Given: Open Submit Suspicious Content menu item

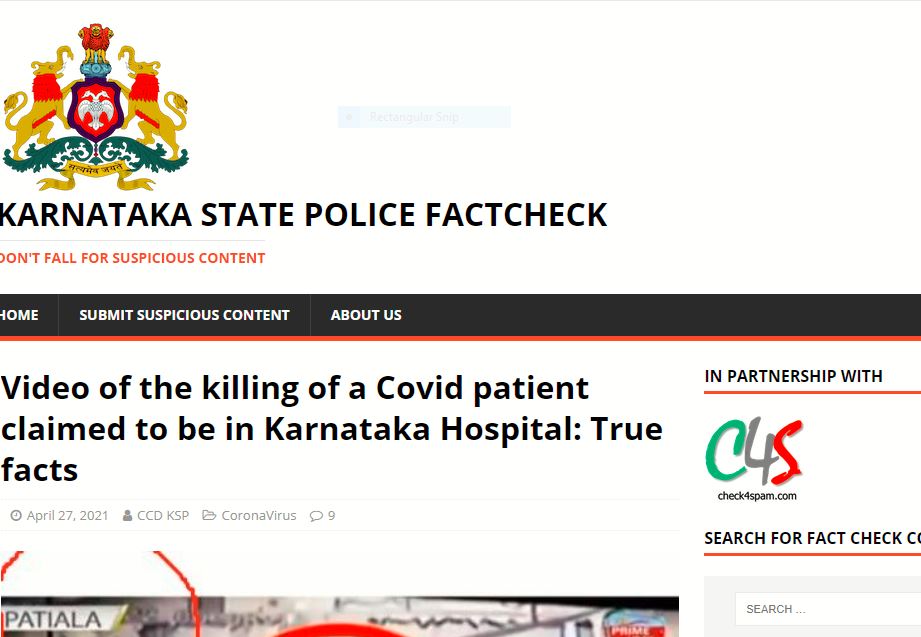Looking at the screenshot, I should [x=184, y=315].
